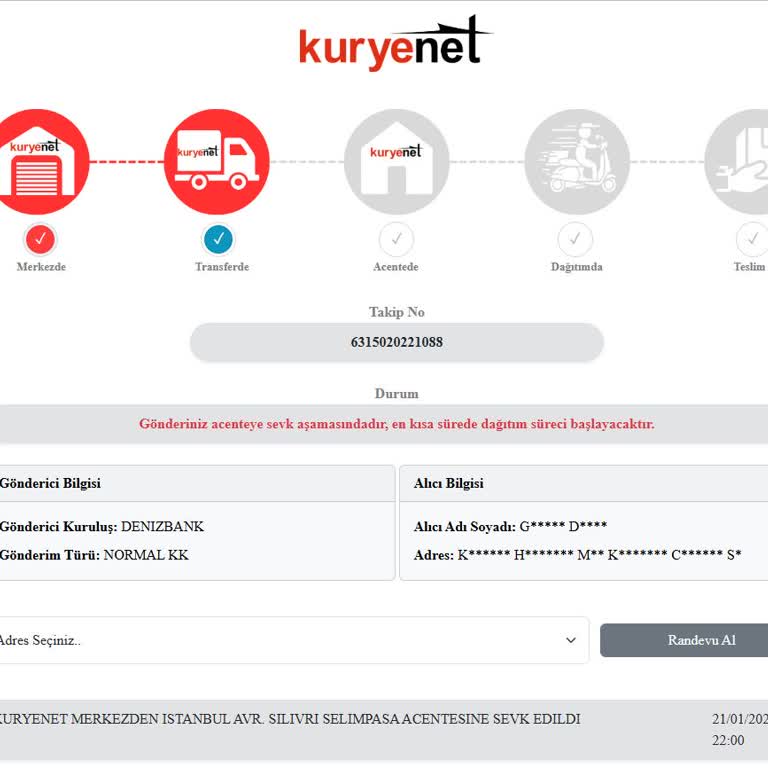Click the Durum heading

[397, 394]
